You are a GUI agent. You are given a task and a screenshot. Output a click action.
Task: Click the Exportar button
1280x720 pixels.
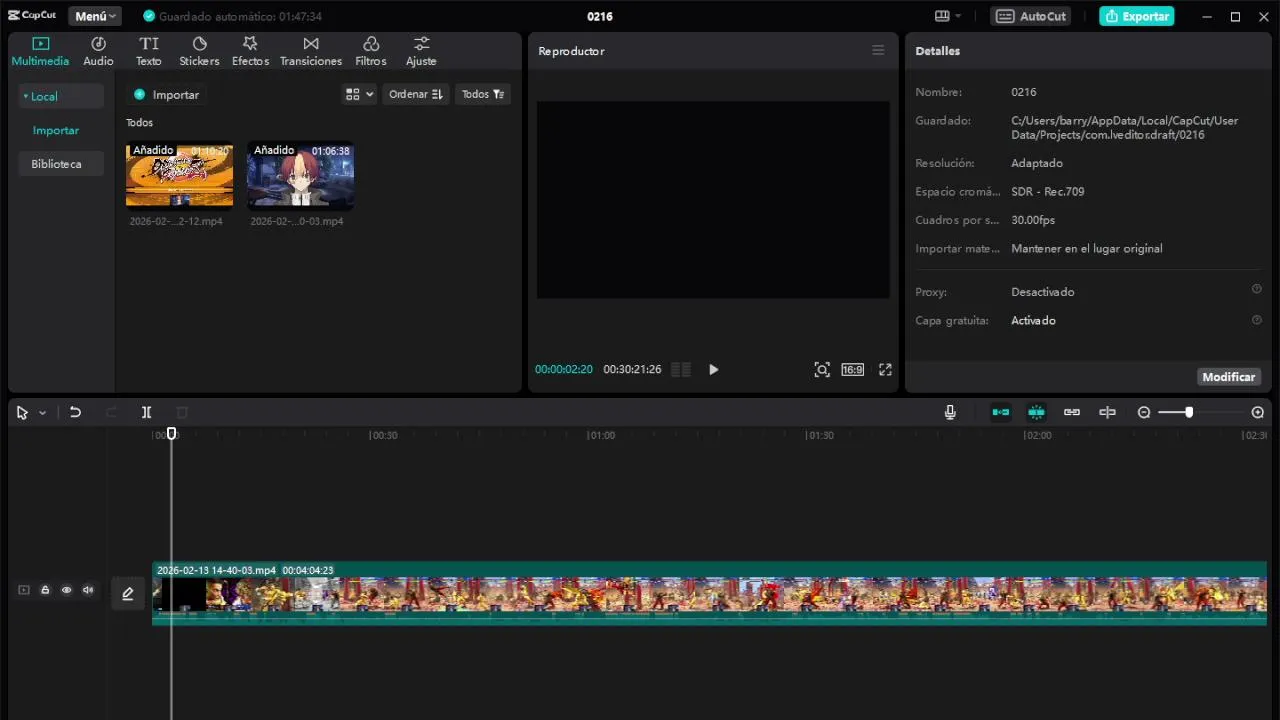coord(1137,16)
